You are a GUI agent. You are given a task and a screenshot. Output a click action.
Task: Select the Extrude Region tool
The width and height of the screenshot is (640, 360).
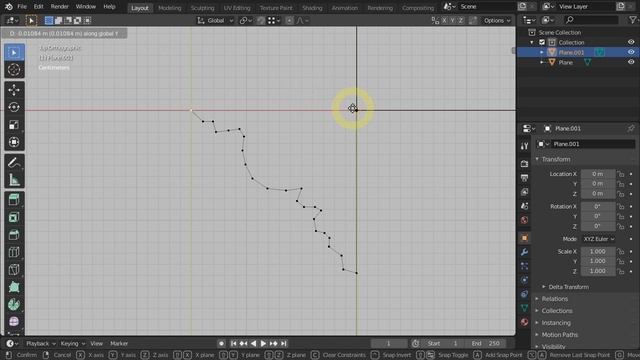point(14,200)
